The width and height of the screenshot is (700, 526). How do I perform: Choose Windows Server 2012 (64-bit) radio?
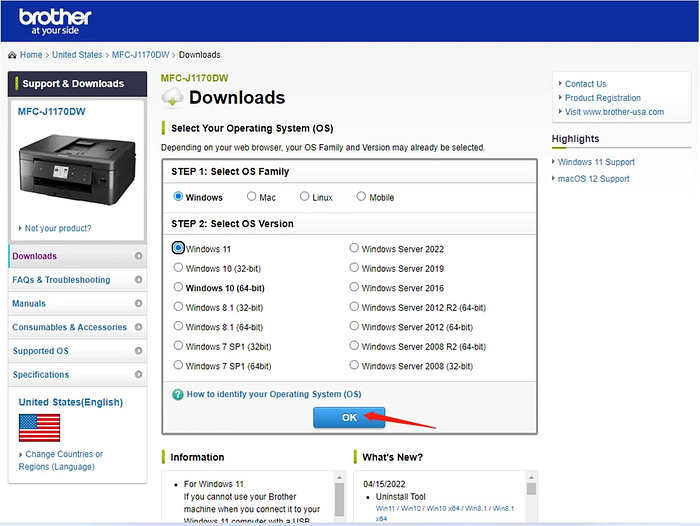[354, 326]
